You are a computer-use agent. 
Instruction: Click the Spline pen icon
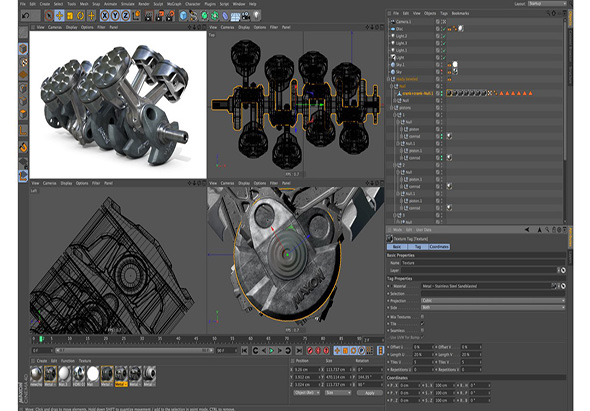click(193, 15)
